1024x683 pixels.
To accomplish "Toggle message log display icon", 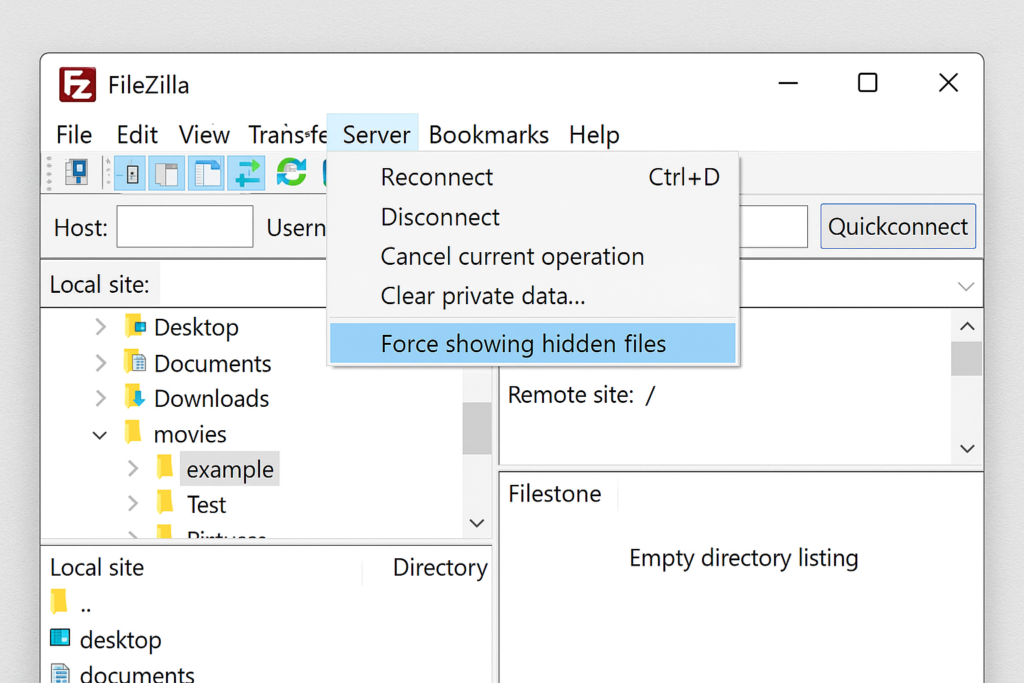I will pos(131,174).
